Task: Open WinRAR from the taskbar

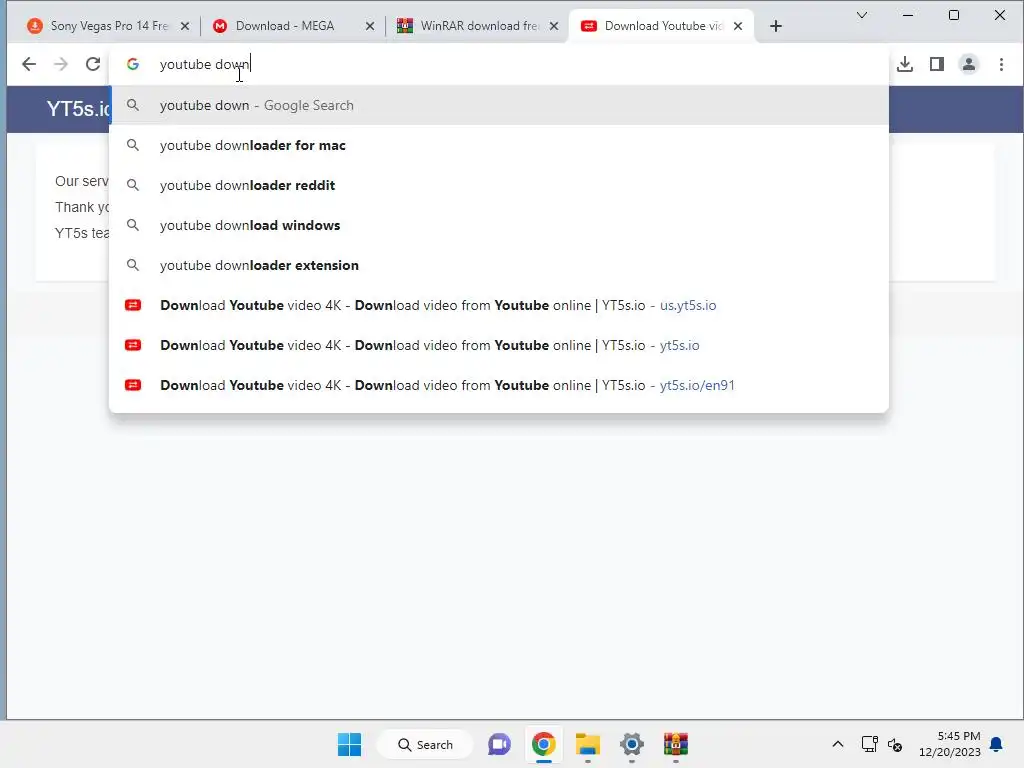Action: pos(676,744)
